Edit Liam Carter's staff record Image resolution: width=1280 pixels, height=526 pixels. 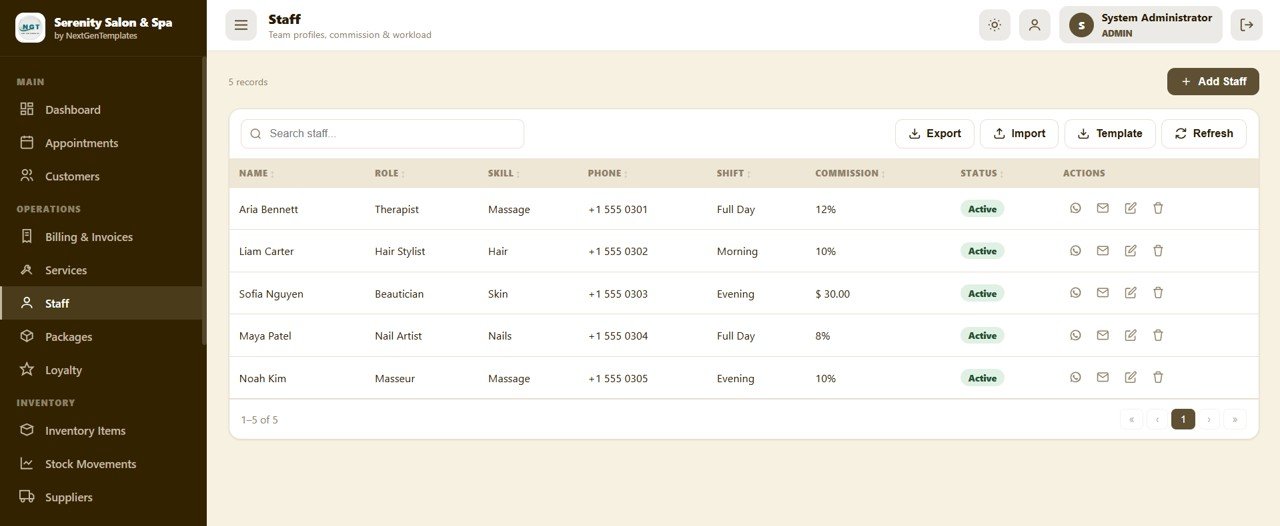pos(1131,250)
